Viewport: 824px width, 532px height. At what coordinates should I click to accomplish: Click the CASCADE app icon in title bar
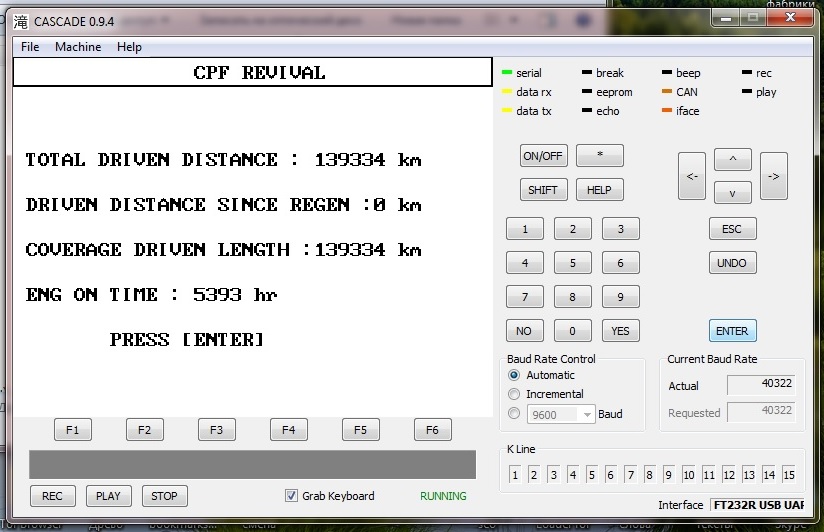[21, 21]
